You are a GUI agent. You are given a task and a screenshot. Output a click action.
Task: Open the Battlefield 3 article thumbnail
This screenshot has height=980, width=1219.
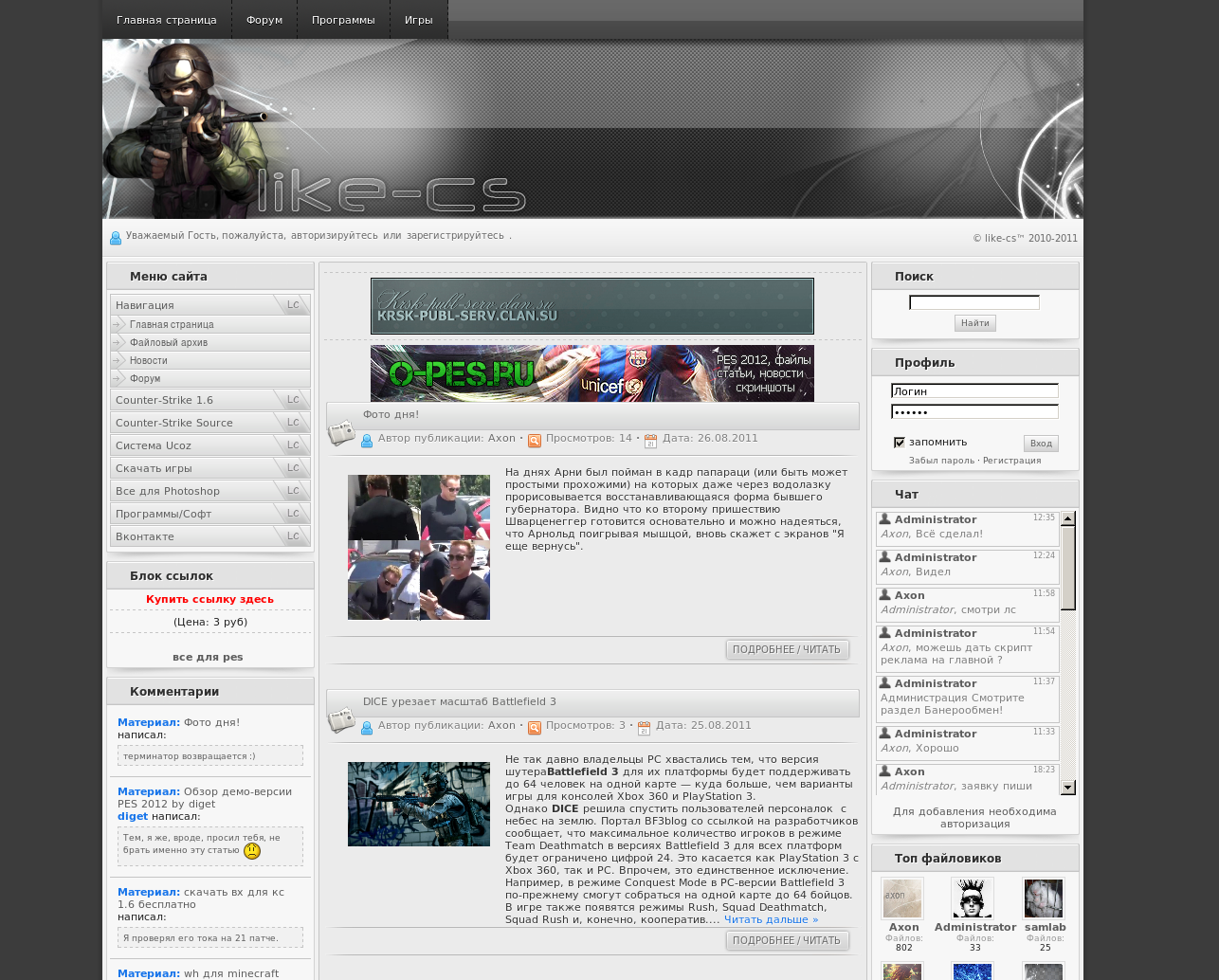click(x=419, y=804)
